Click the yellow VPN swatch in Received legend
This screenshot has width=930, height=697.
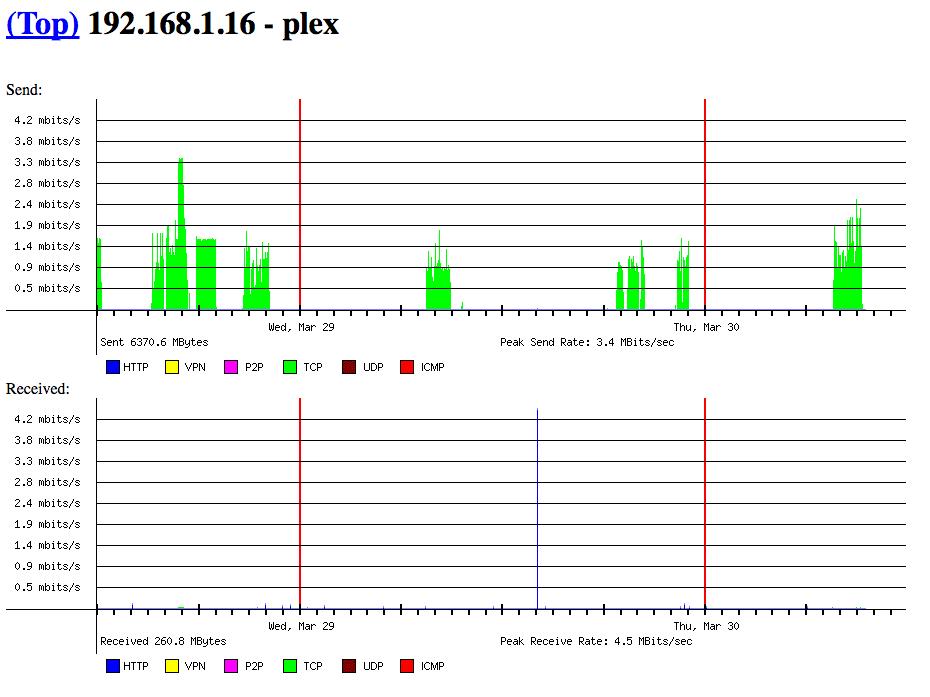coord(172,666)
